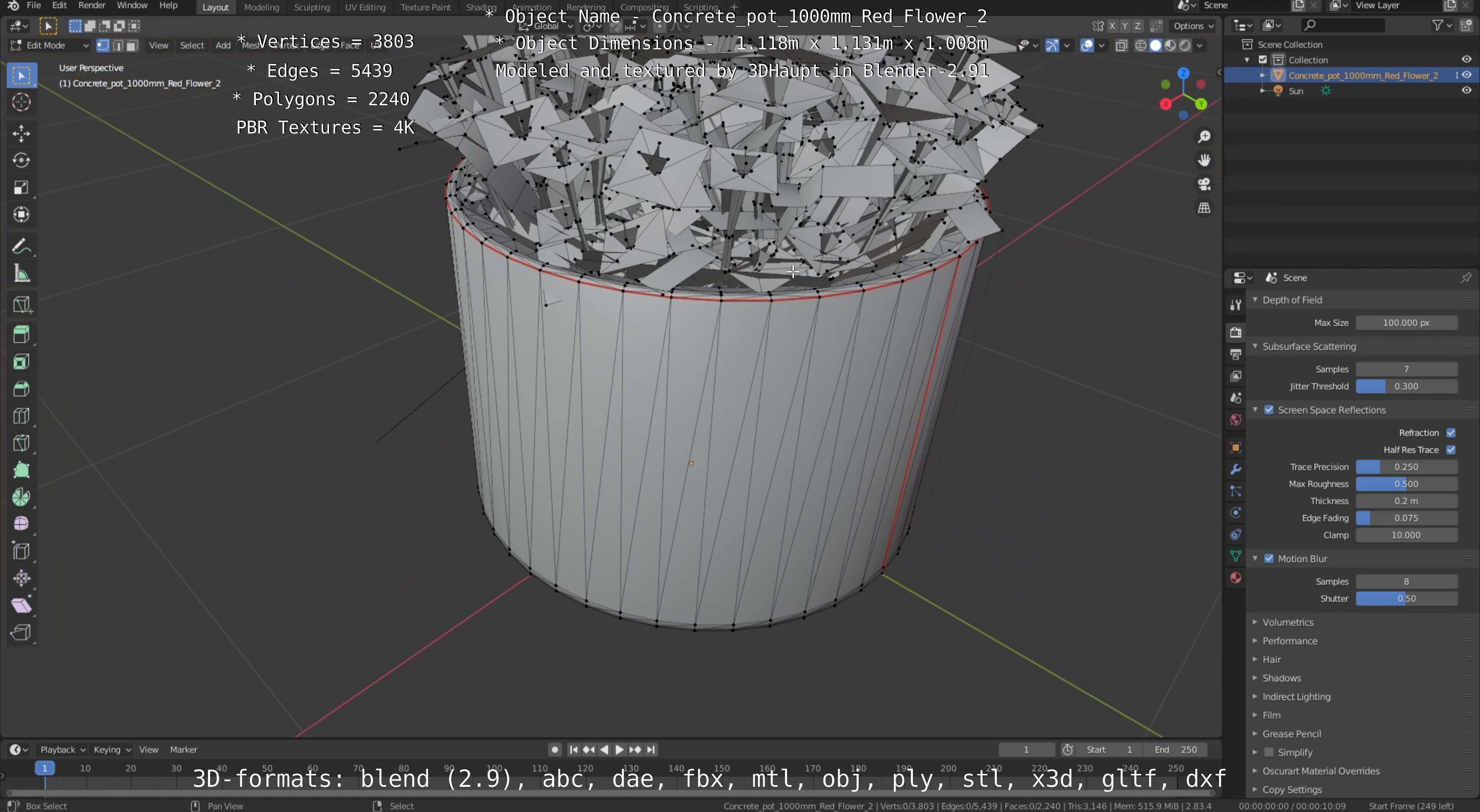
Task: Select the Edge Slide tool
Action: click(21, 551)
